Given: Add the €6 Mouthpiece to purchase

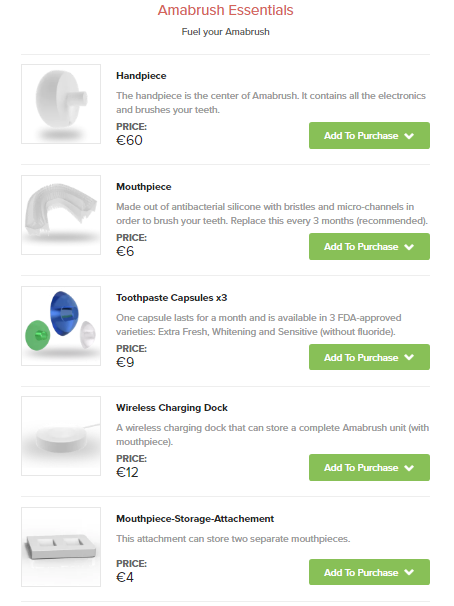Looking at the screenshot, I should coord(369,247).
